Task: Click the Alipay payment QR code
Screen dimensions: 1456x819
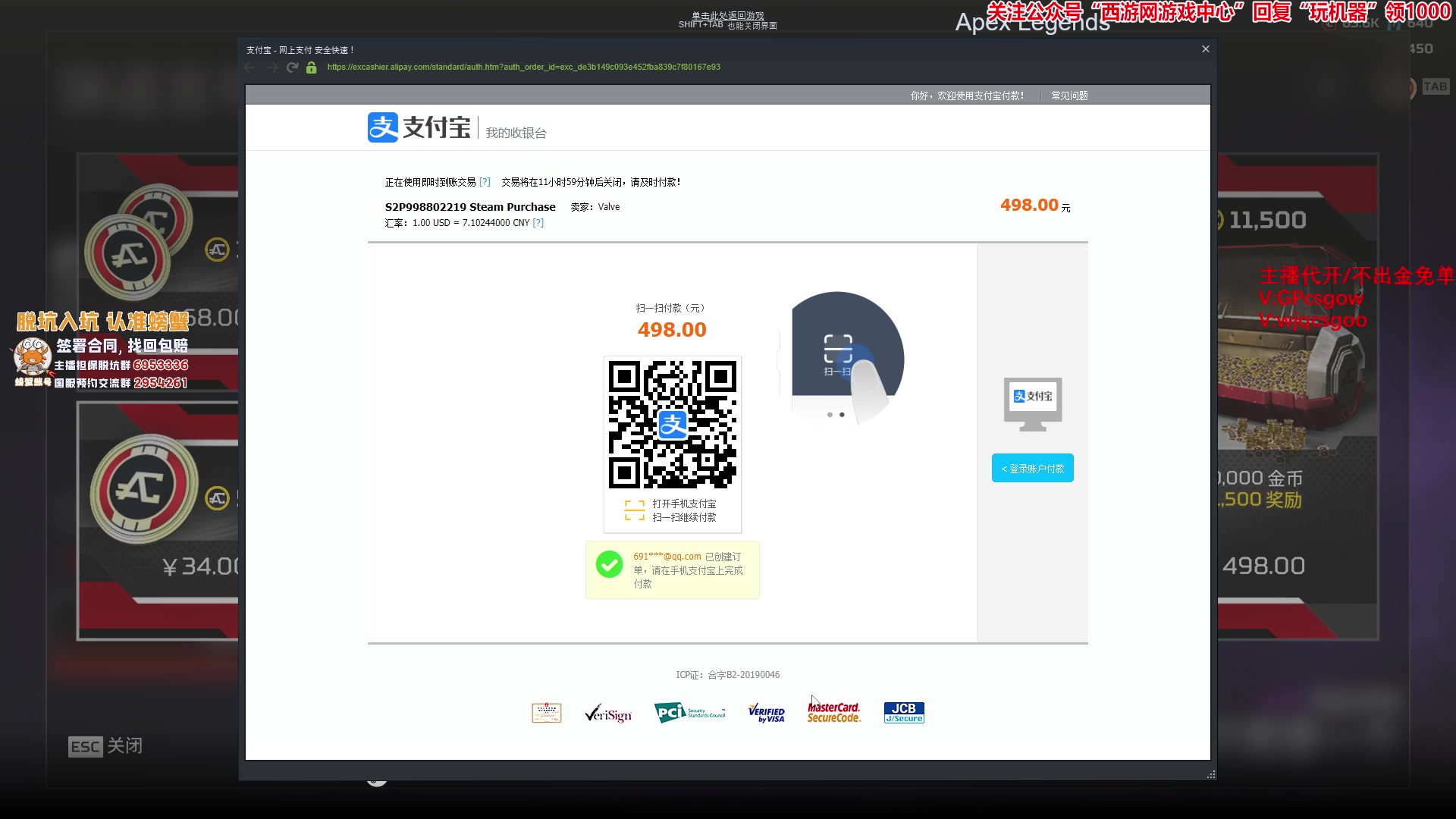Action: 673,425
